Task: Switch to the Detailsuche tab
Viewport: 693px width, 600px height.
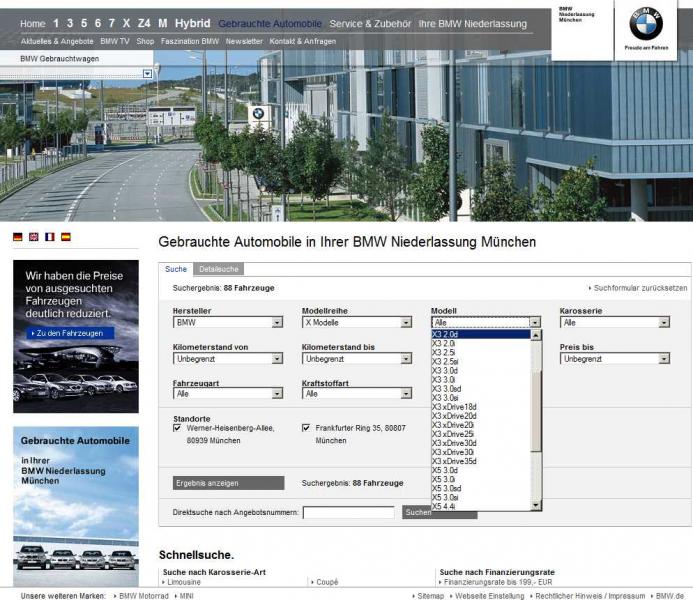Action: 217,269
